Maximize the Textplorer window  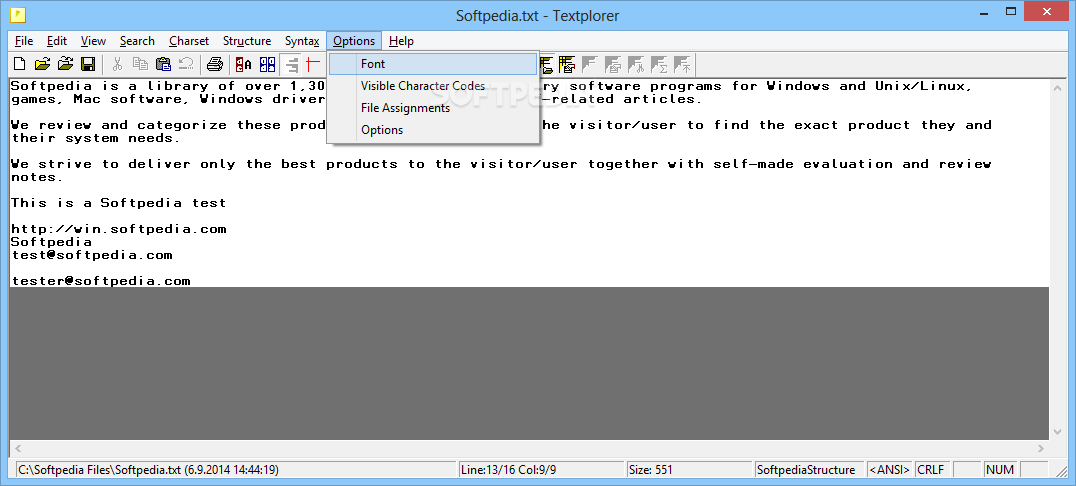click(1010, 11)
